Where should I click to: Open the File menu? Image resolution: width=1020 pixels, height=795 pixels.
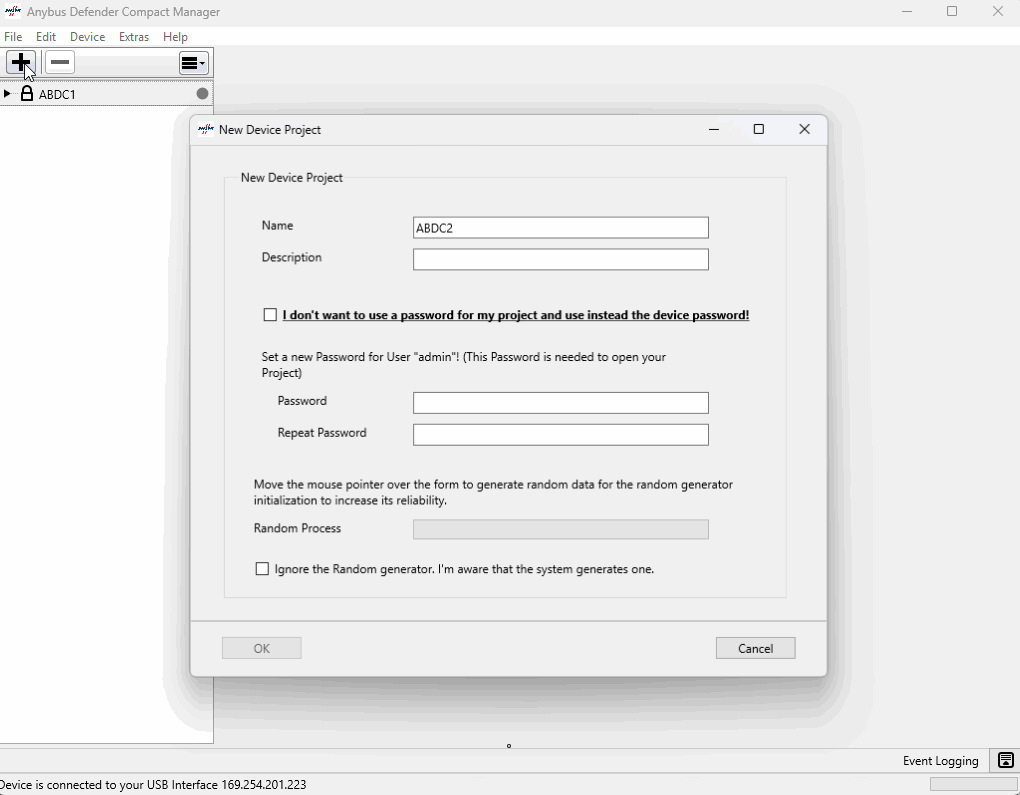tap(13, 37)
